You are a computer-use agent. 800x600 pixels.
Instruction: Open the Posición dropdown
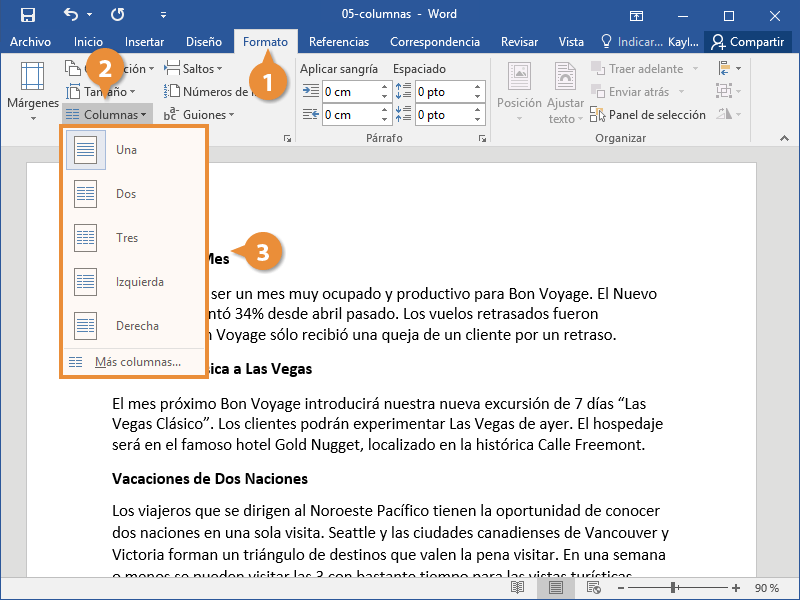519,92
